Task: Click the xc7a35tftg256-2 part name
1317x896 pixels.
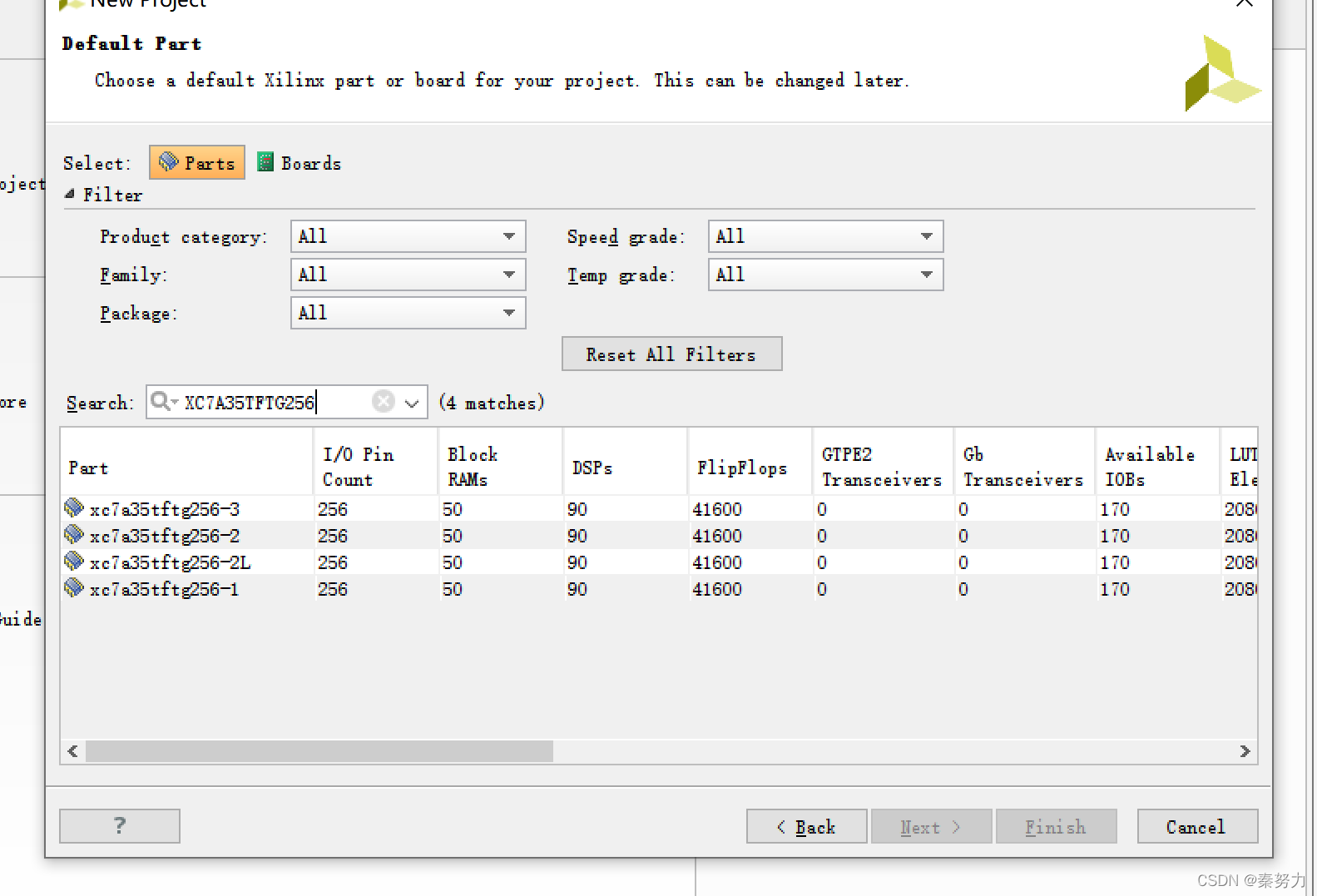Action: (x=165, y=536)
